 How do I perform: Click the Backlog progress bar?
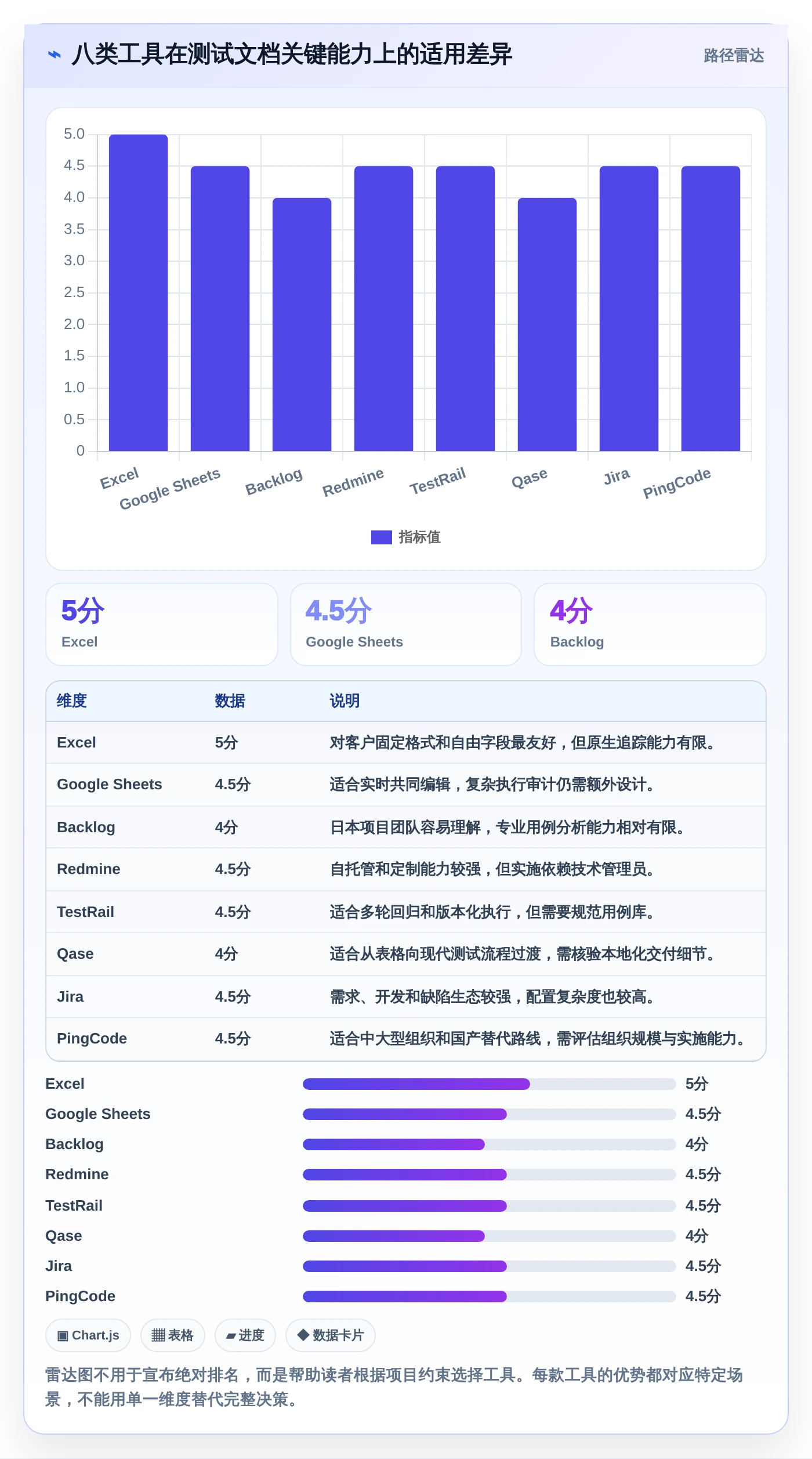489,1144
